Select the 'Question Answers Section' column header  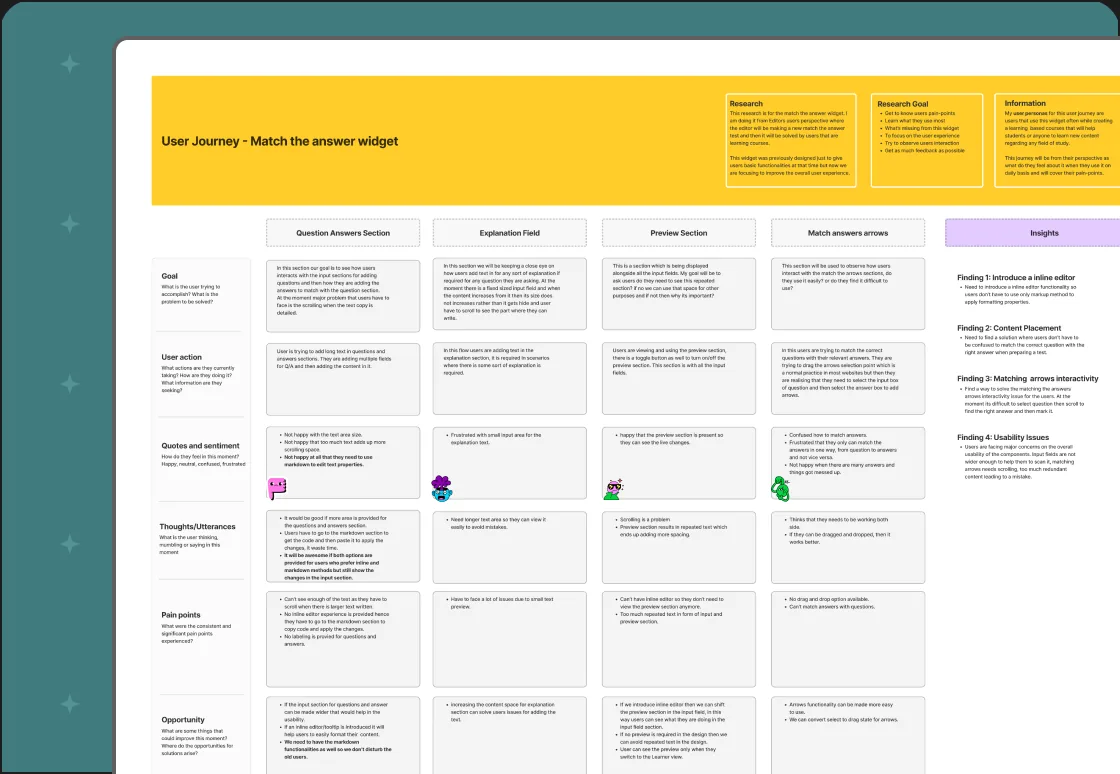coord(343,233)
